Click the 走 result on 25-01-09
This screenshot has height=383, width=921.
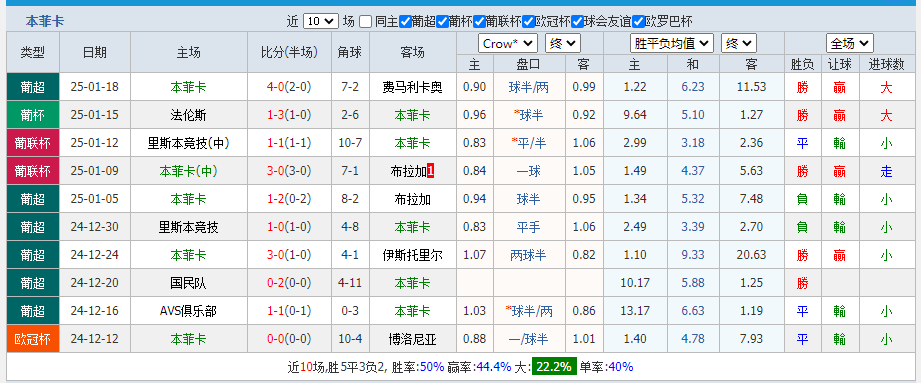(886, 171)
